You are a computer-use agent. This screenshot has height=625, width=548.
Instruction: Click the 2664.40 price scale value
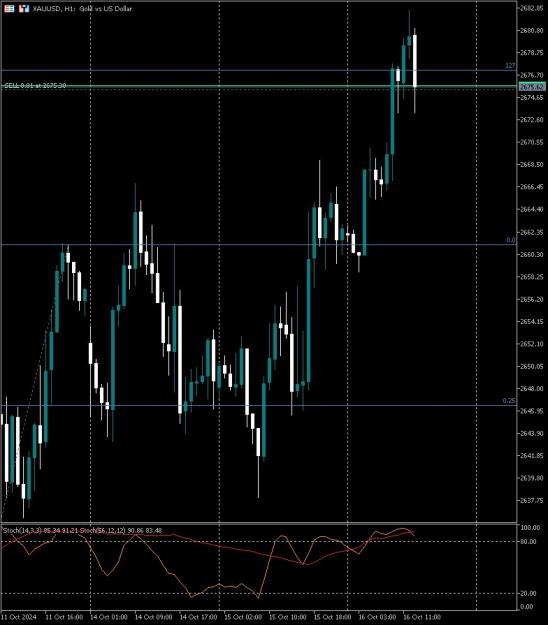(532, 209)
